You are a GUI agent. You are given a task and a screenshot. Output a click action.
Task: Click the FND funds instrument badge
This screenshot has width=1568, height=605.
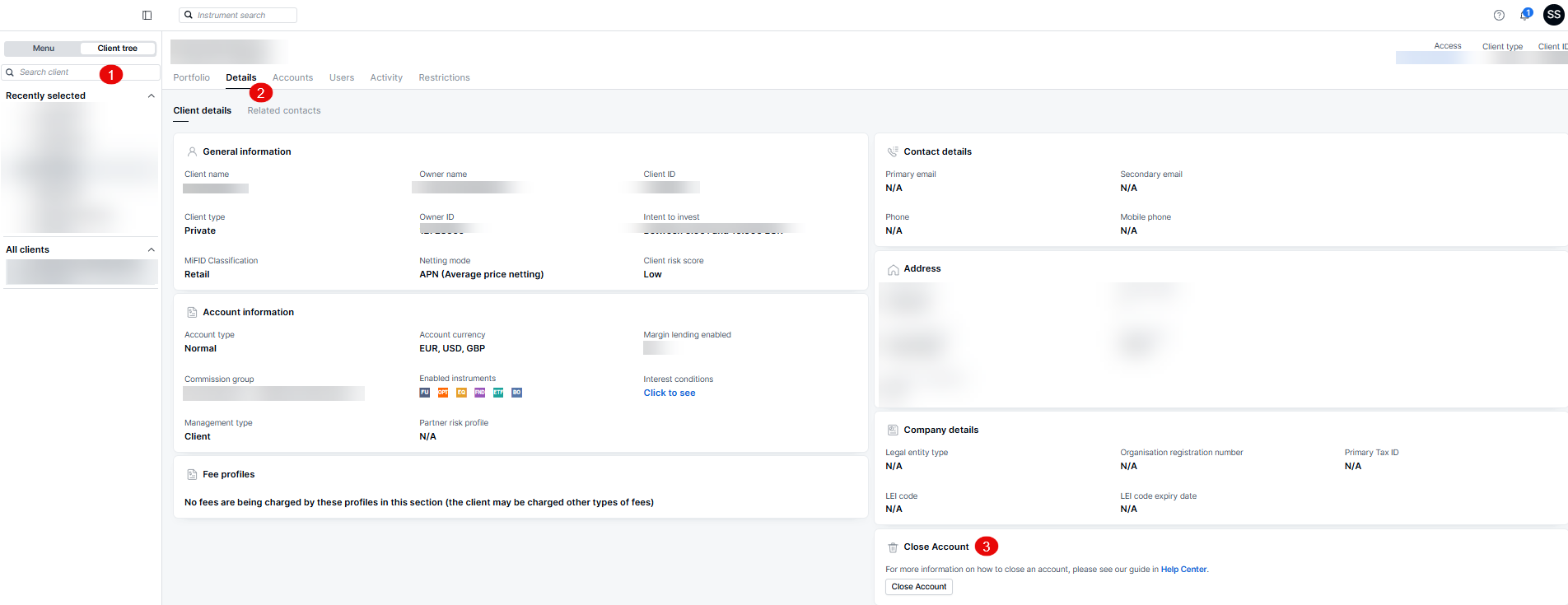(479, 393)
